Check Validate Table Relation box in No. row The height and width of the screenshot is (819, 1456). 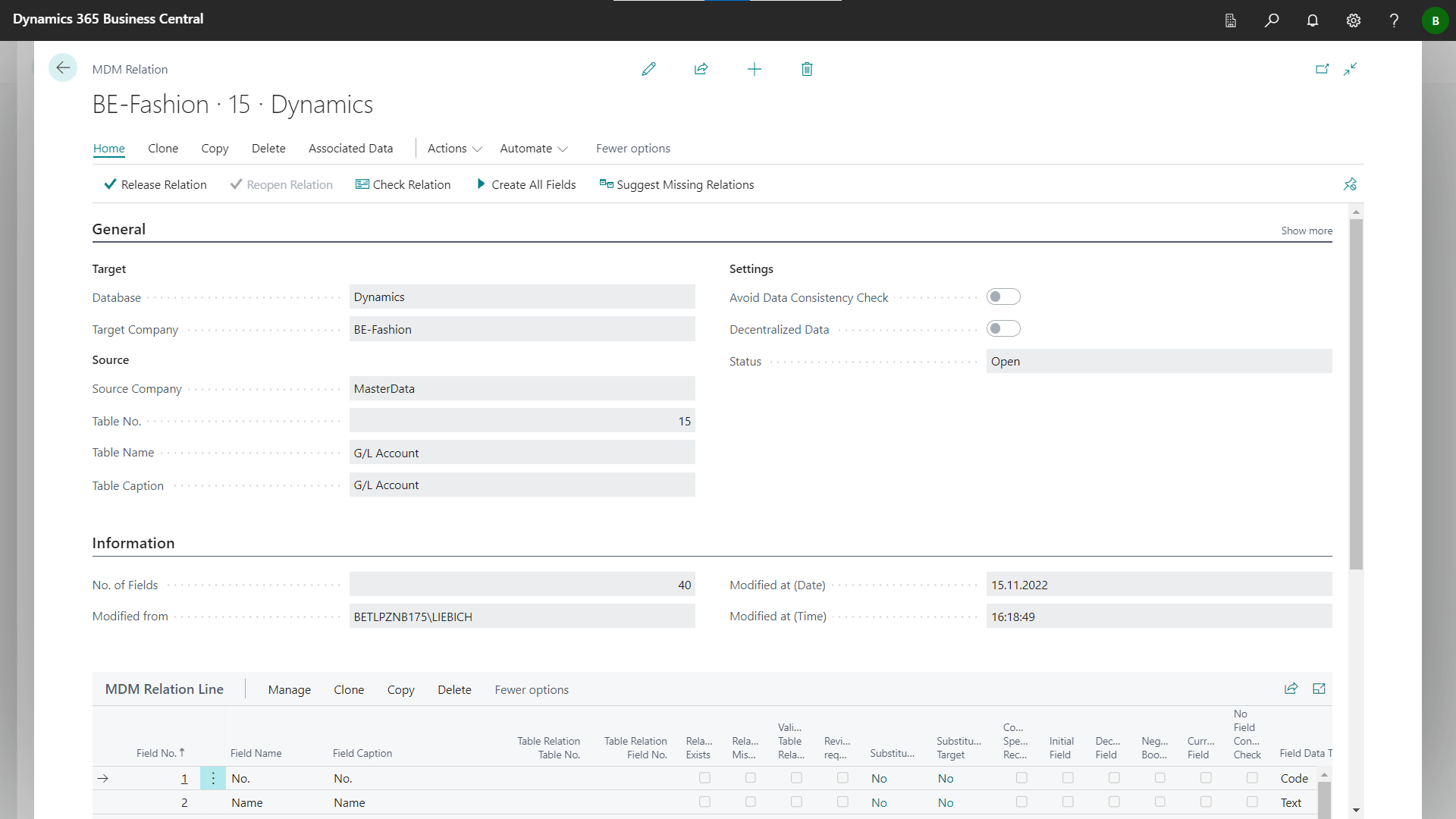tap(796, 778)
